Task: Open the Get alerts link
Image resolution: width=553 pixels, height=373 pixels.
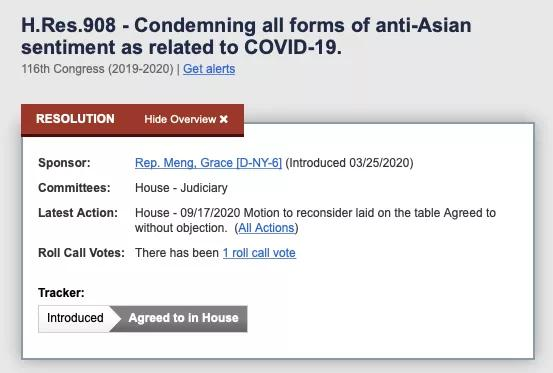Action: coord(209,69)
